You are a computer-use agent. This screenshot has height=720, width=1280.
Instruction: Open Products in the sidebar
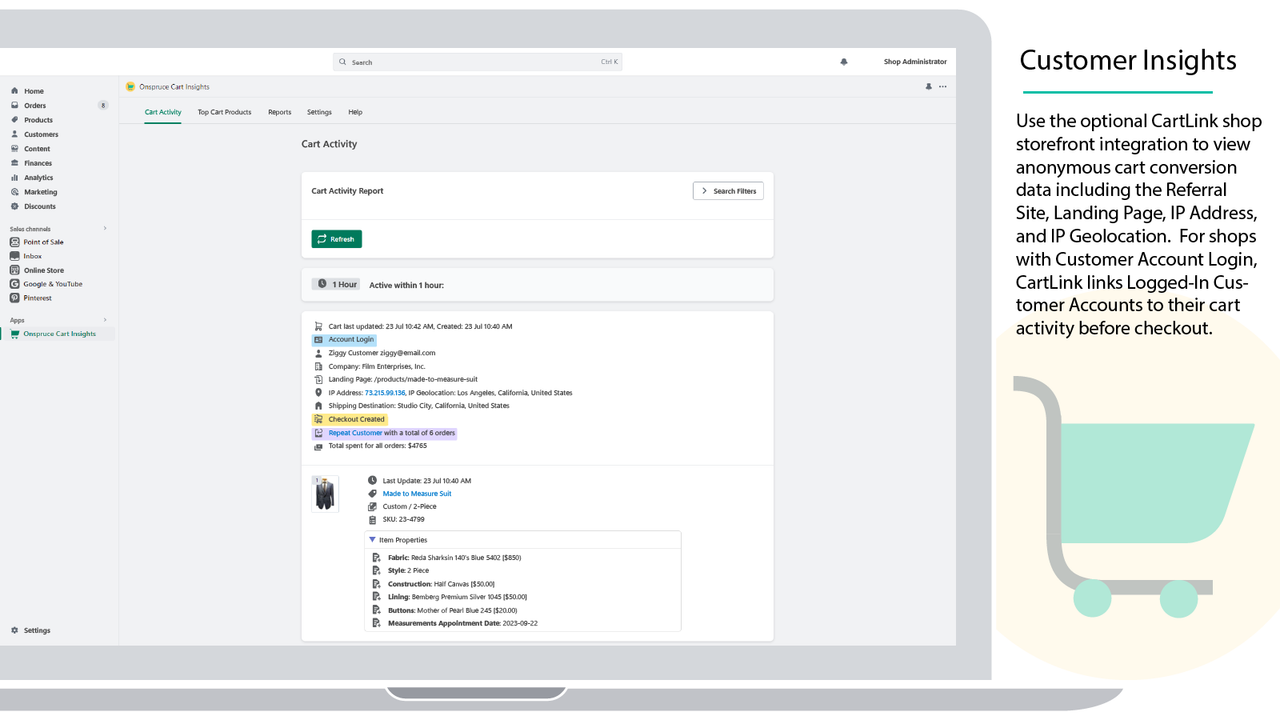[38, 120]
